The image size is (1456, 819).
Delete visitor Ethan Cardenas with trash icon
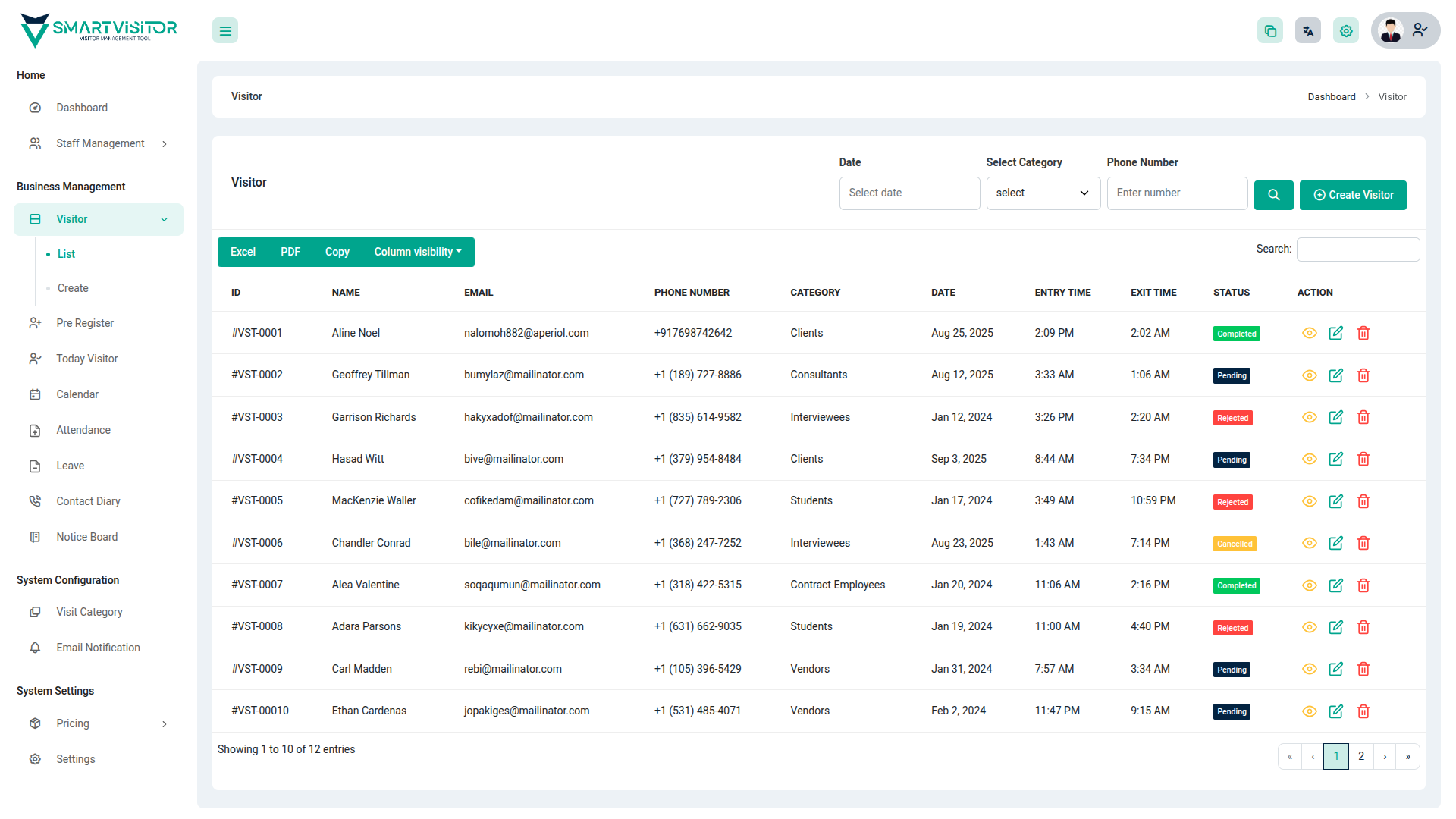(1363, 711)
